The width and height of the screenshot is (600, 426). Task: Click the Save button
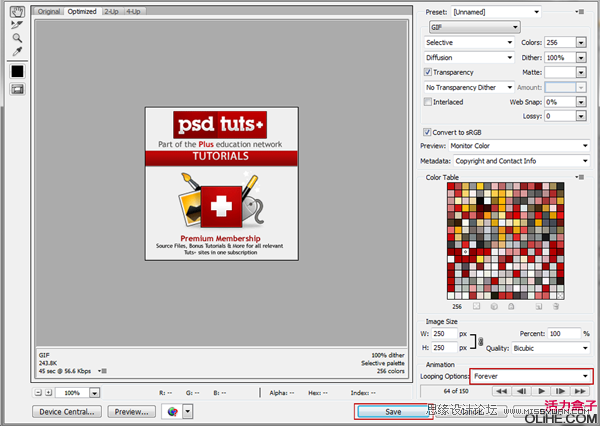393,411
